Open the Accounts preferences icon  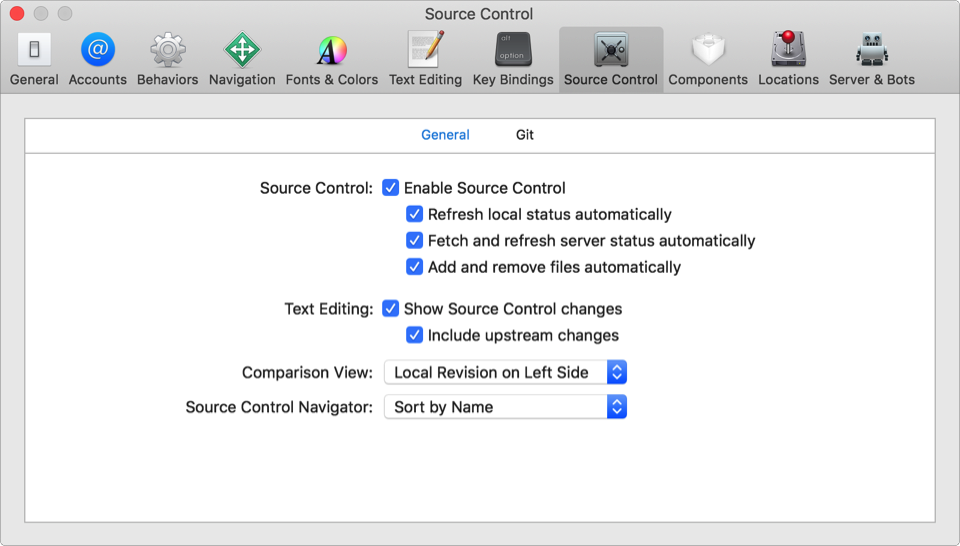(98, 50)
